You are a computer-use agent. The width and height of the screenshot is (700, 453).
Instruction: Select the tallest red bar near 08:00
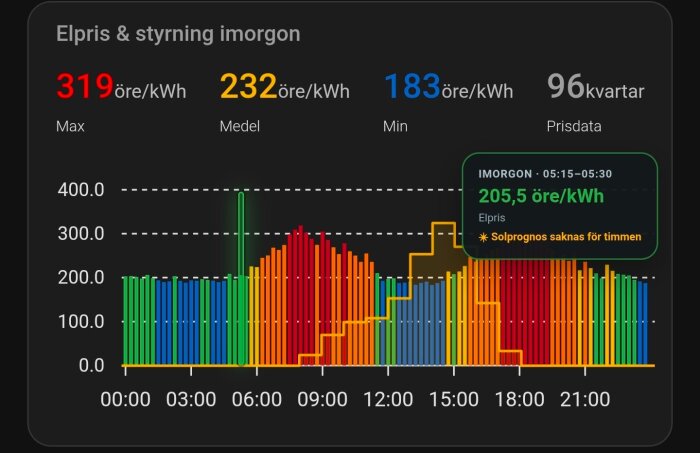coord(300,295)
